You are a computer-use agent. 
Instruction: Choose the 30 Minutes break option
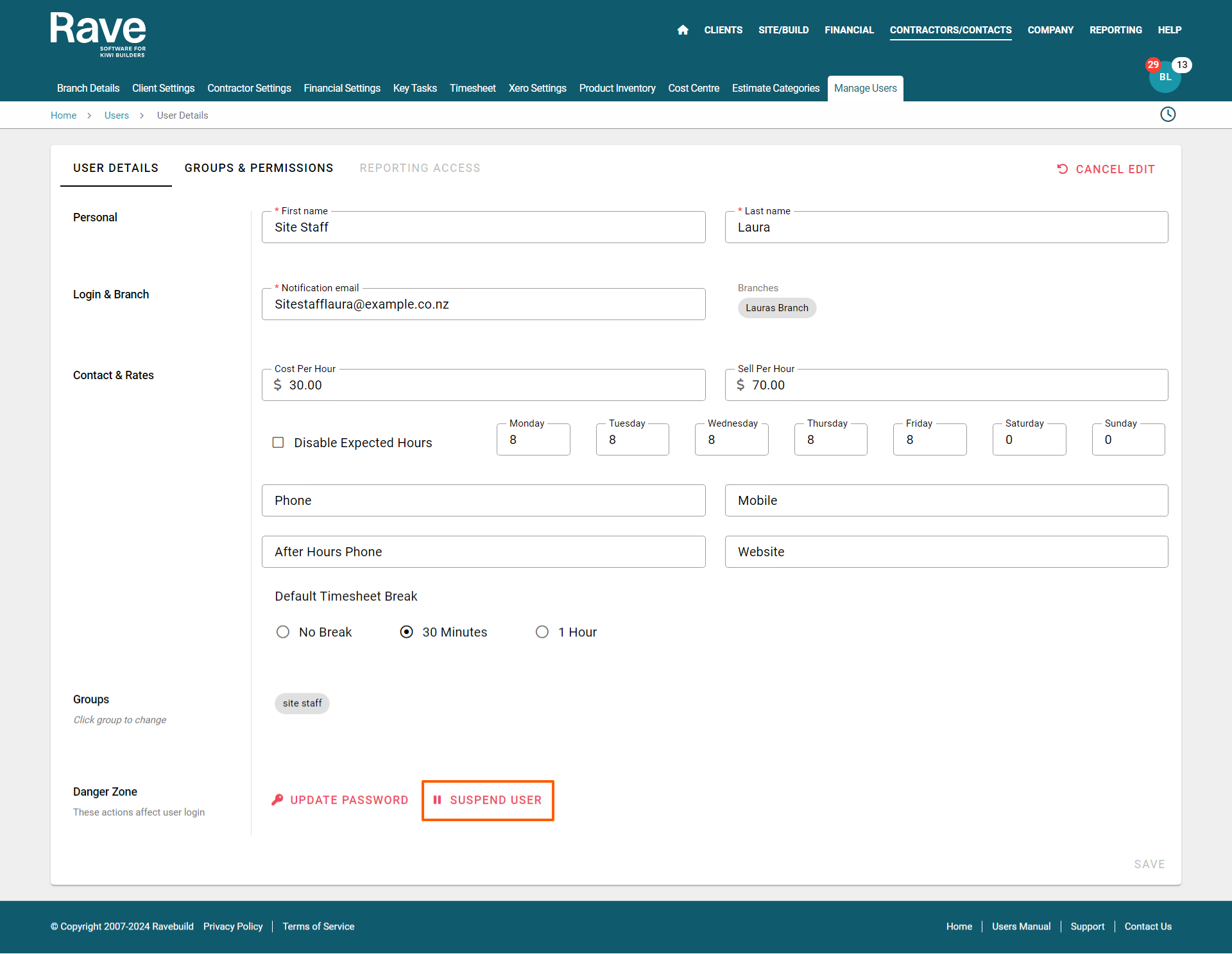406,632
